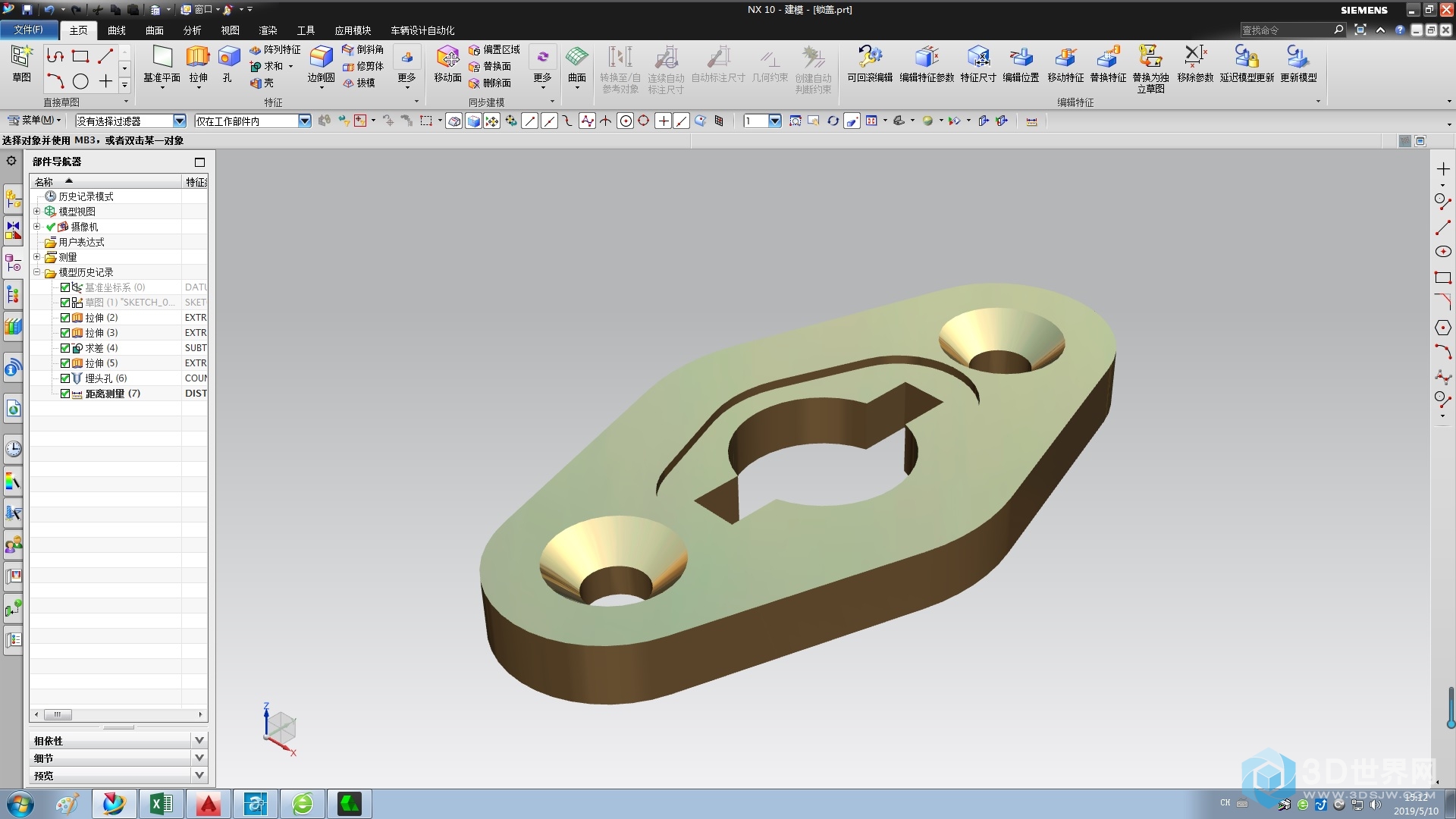Viewport: 1456px width, 819px height.
Task: Click the Pattern Feature (阵列特征) icon
Action: (x=275, y=49)
